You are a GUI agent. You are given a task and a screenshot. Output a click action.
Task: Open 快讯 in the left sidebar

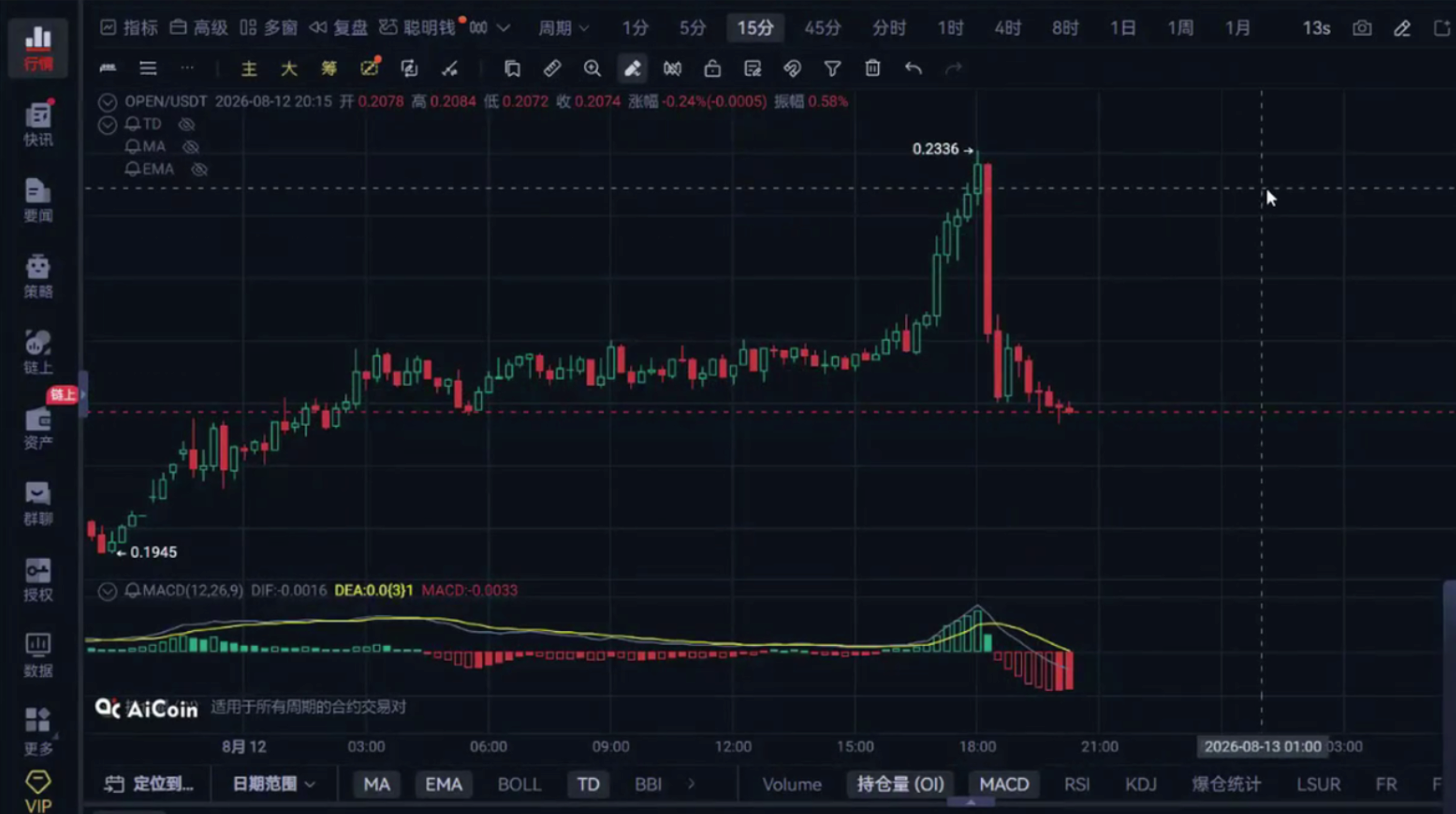pyautogui.click(x=38, y=124)
